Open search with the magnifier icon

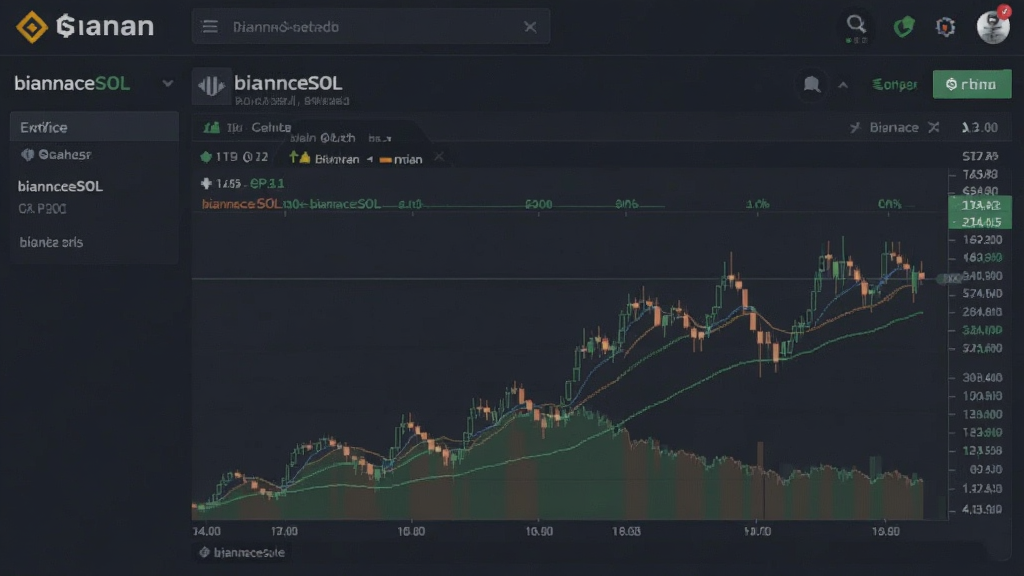[856, 25]
